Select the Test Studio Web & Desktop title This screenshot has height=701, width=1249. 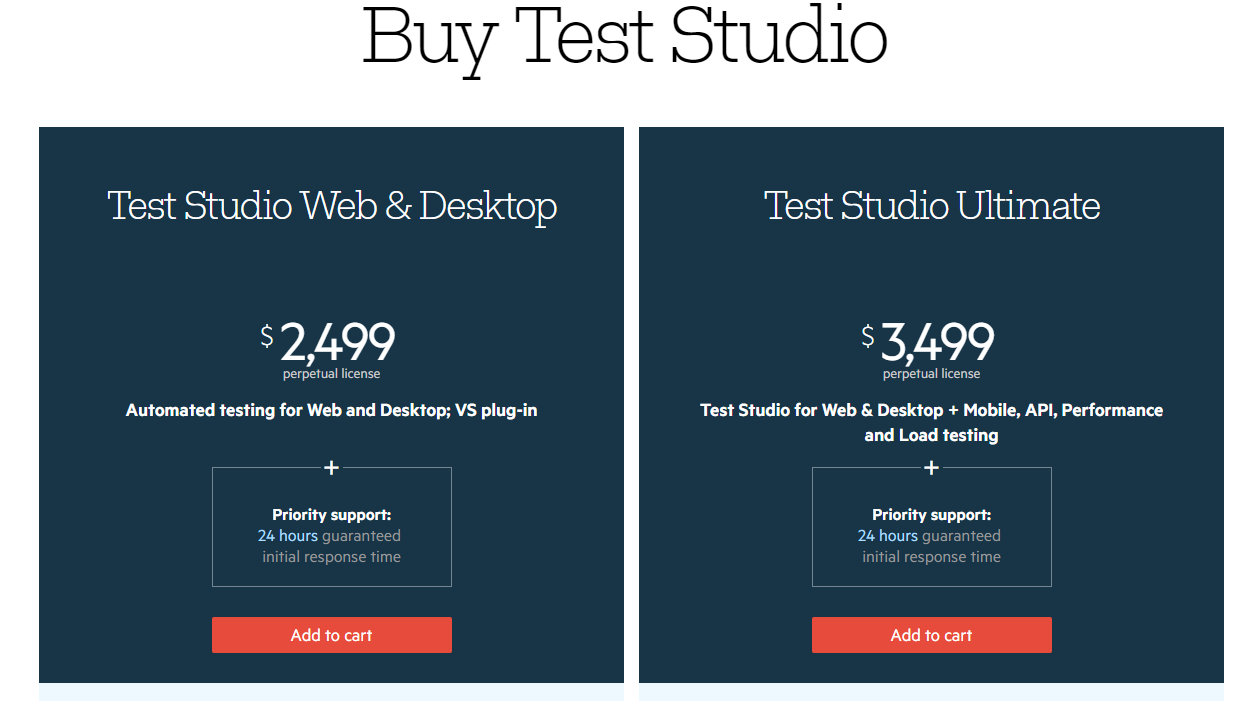332,206
